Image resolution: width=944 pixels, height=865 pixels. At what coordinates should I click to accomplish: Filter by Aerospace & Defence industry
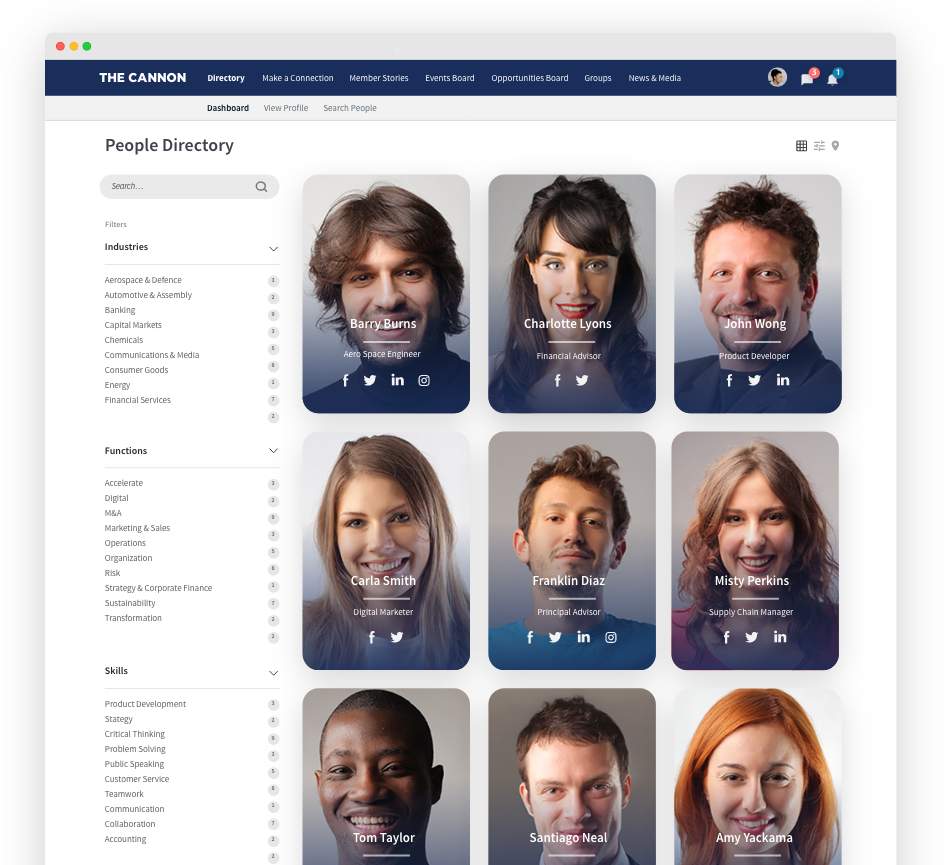pos(143,281)
